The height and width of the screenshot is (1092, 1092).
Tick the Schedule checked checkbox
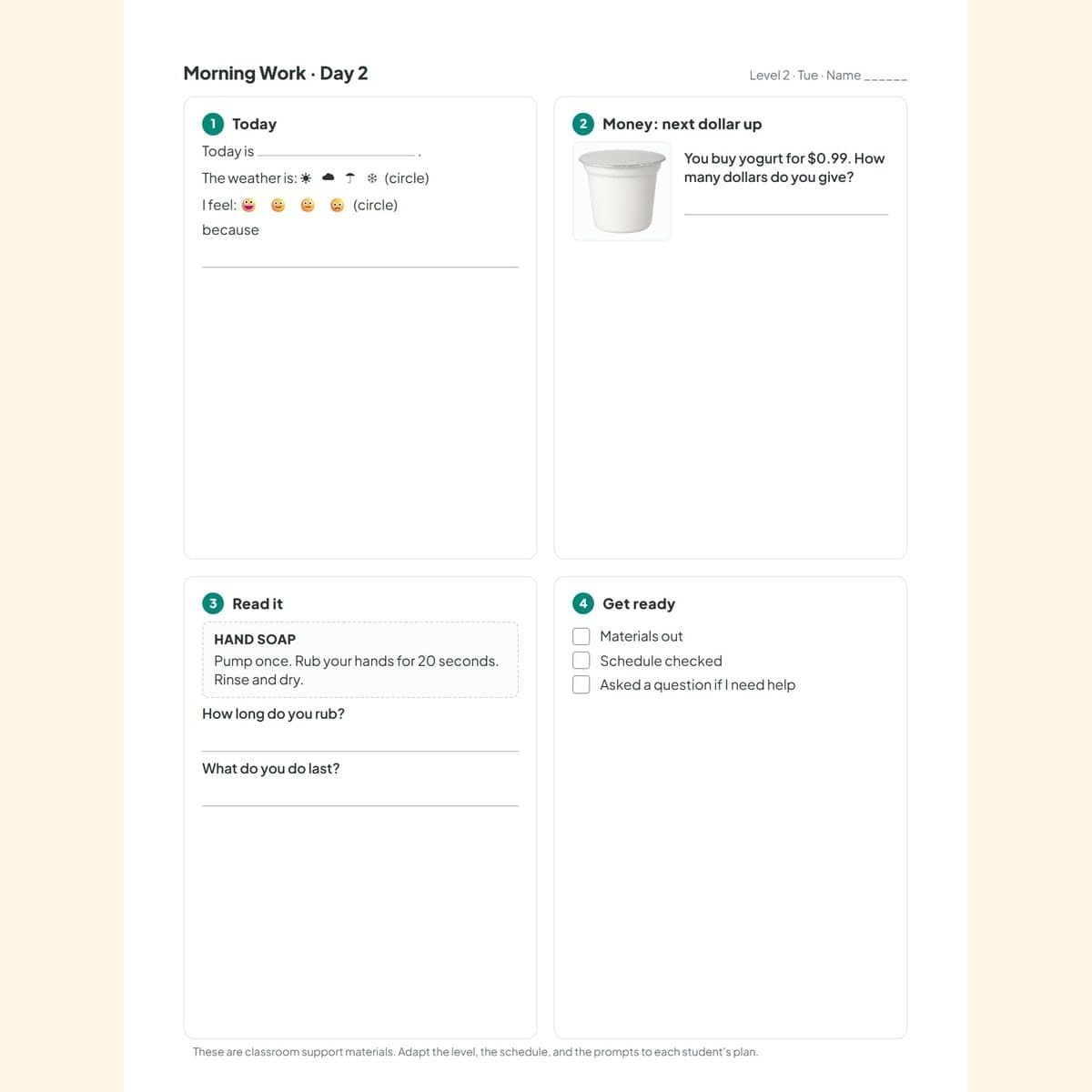click(581, 661)
